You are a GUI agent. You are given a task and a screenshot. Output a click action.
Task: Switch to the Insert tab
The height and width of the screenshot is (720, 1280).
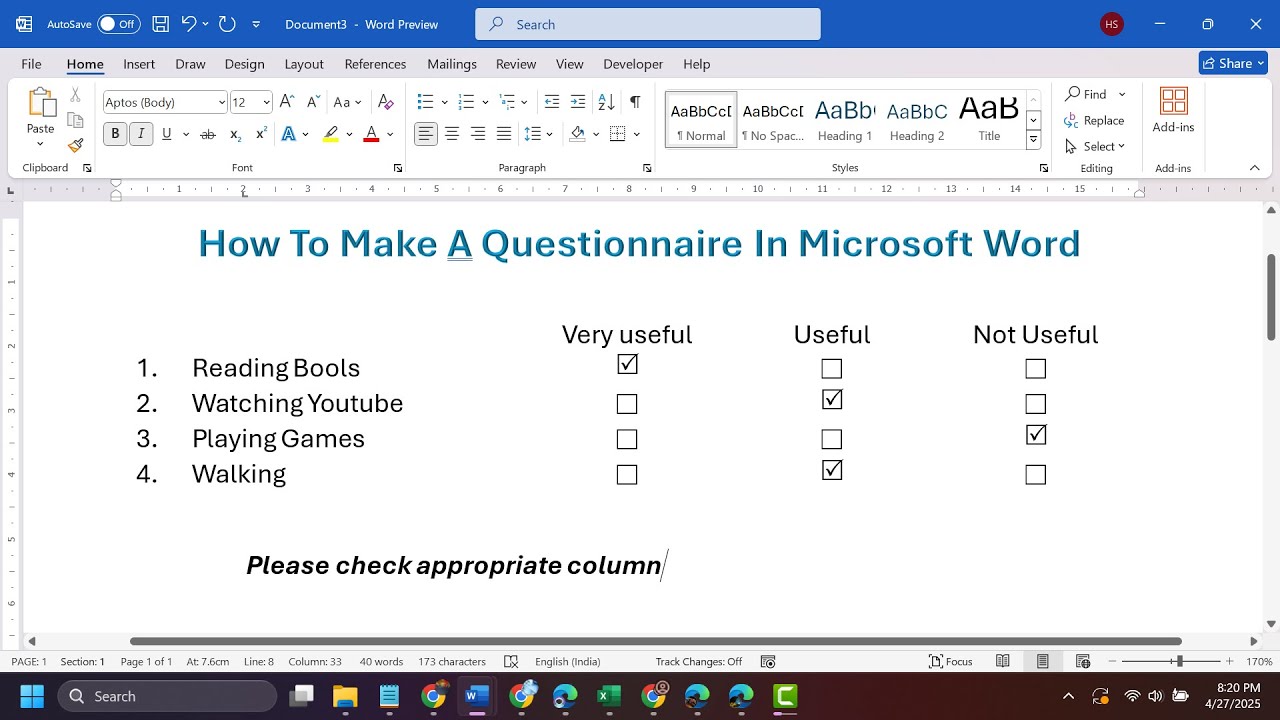click(139, 64)
